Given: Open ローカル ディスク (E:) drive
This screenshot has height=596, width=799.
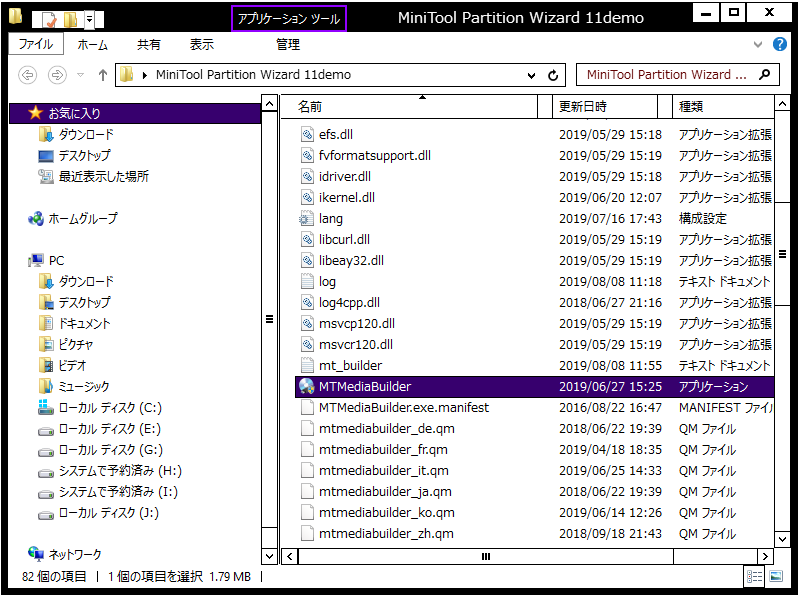Looking at the screenshot, I should pos(100,429).
